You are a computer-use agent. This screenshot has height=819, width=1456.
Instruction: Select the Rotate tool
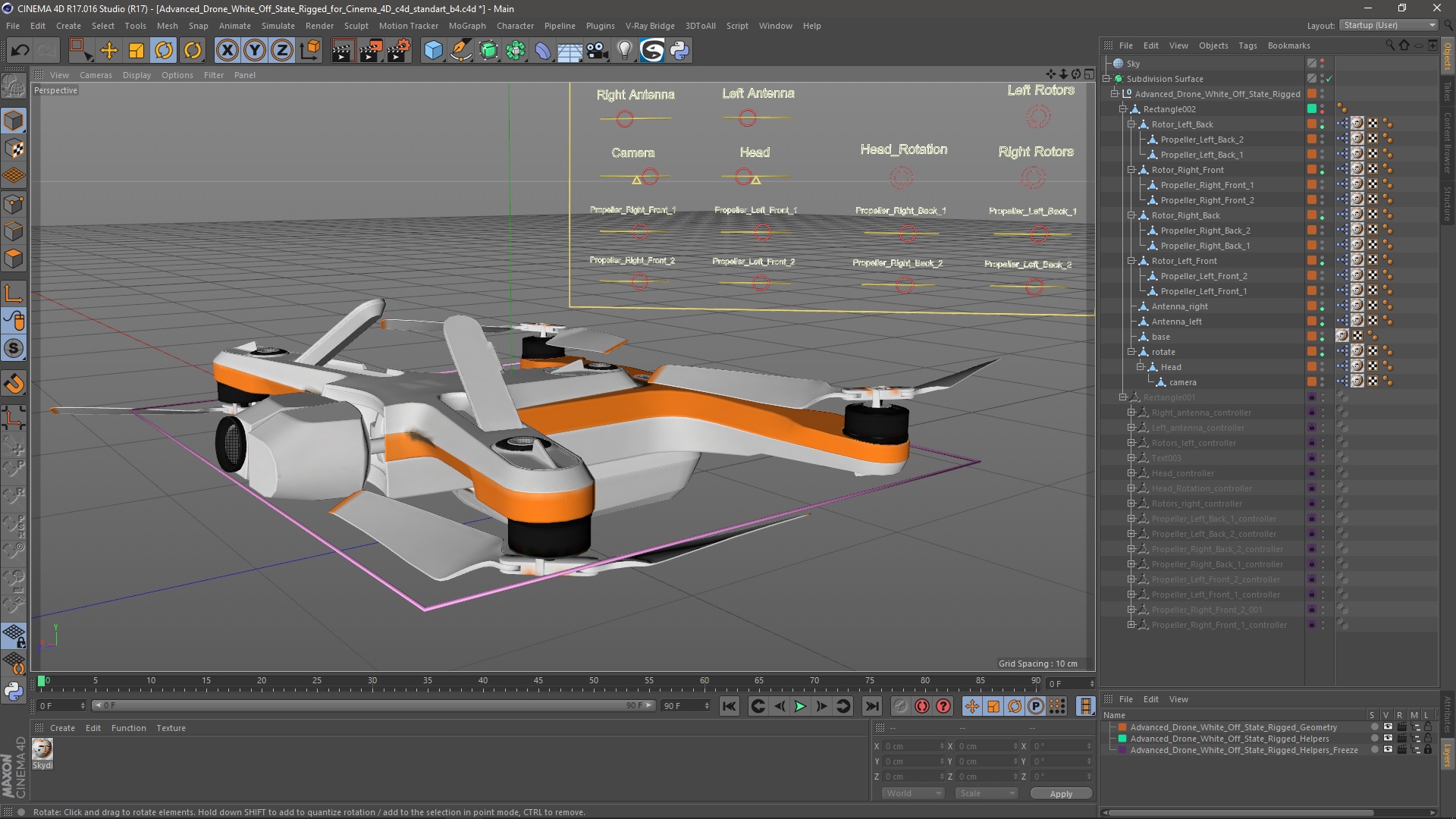pos(164,51)
